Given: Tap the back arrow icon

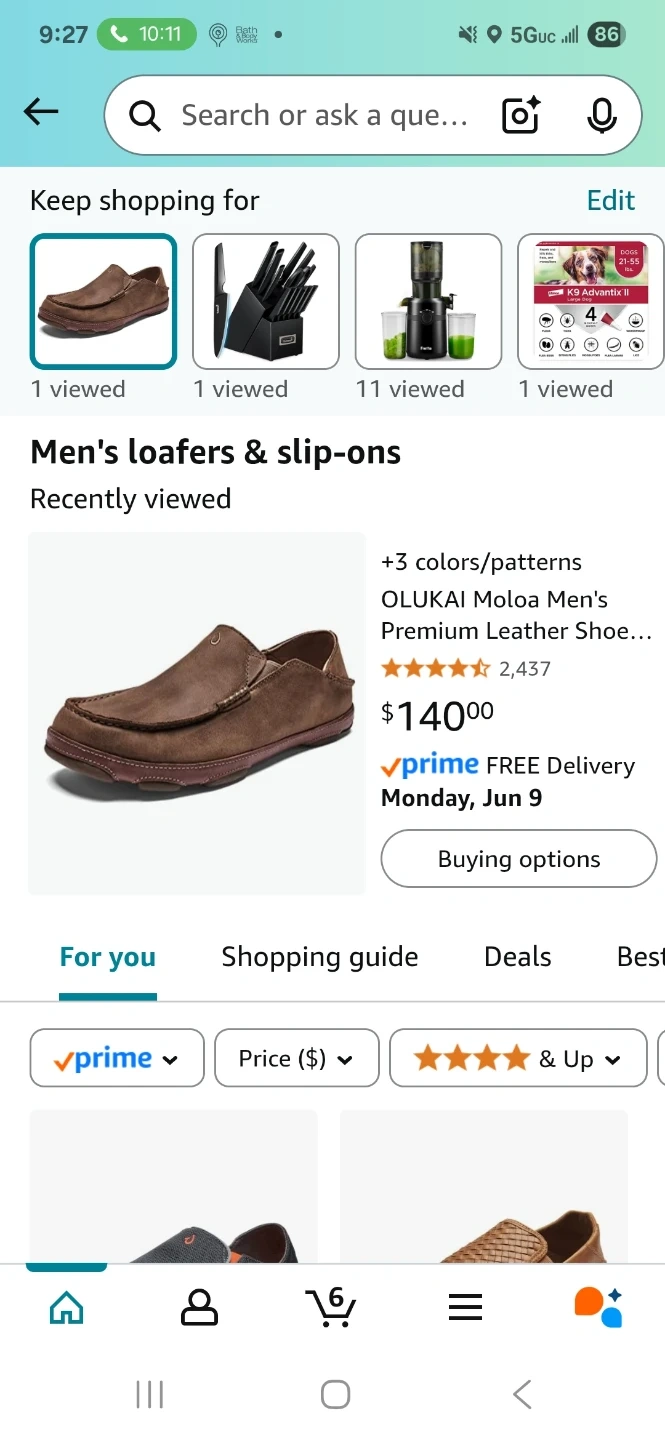Looking at the screenshot, I should (x=41, y=113).
